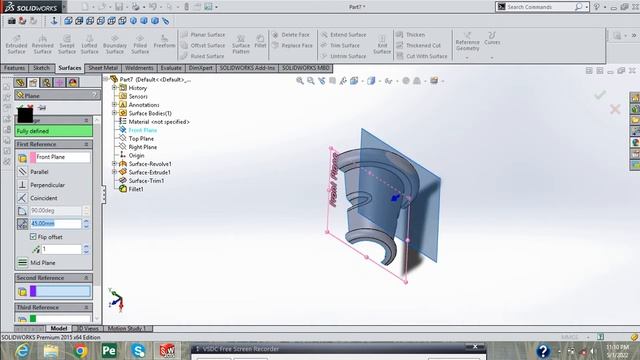Collapse the First Reference section
640x360 pixels.
point(86,144)
